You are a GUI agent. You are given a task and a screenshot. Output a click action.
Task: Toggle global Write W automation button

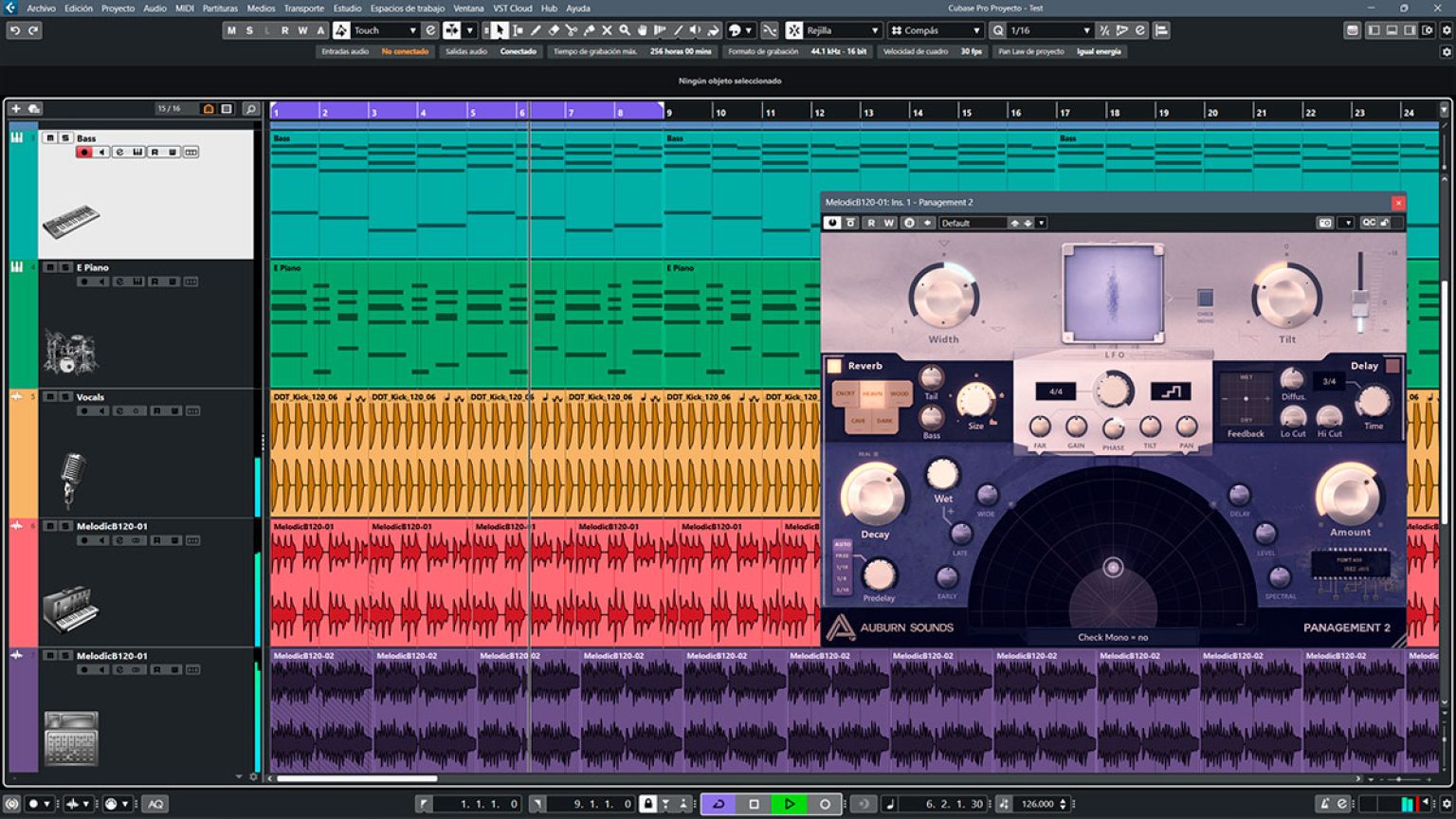pos(302,30)
